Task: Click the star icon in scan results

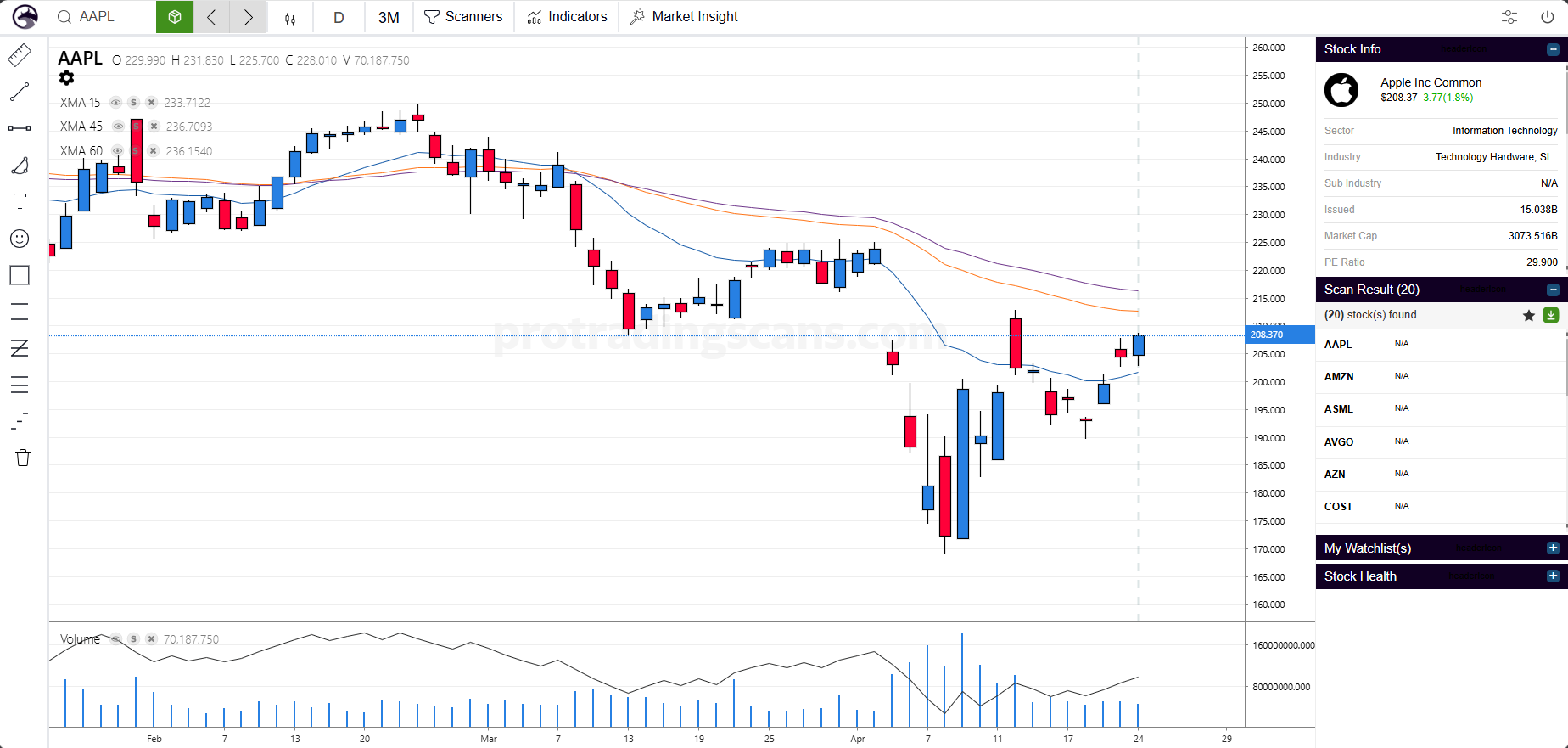Action: [1529, 315]
